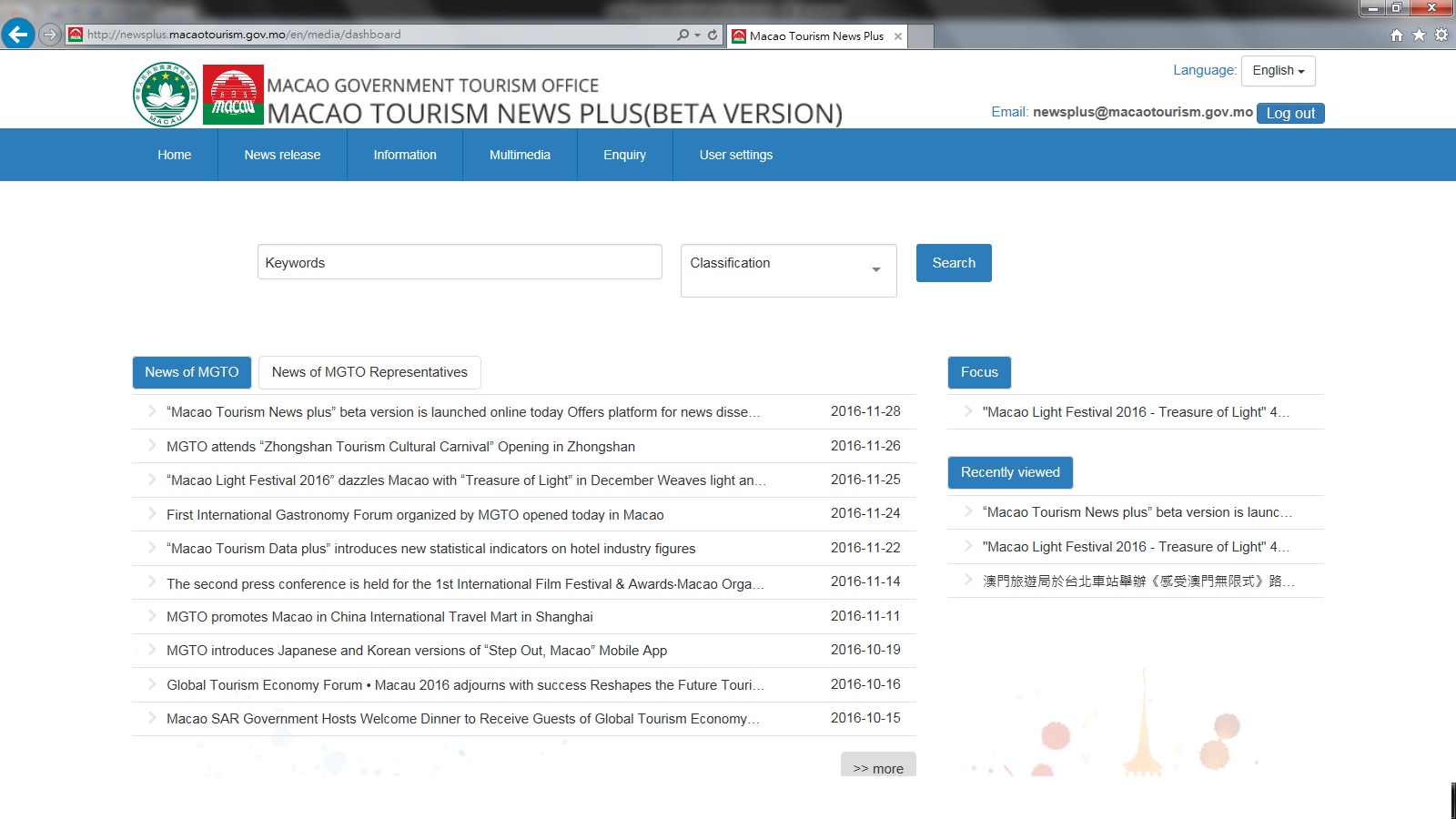Open the First International Gastronomy Forum article
1456x819 pixels.
415,515
